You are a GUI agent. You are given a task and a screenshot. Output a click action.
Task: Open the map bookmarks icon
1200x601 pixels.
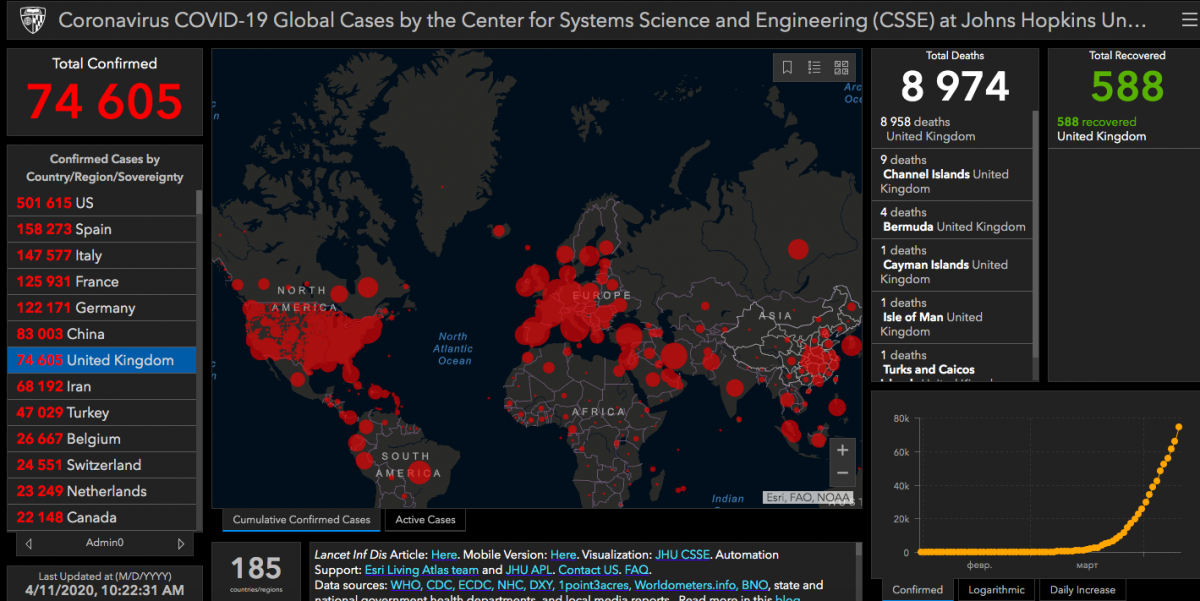click(787, 68)
